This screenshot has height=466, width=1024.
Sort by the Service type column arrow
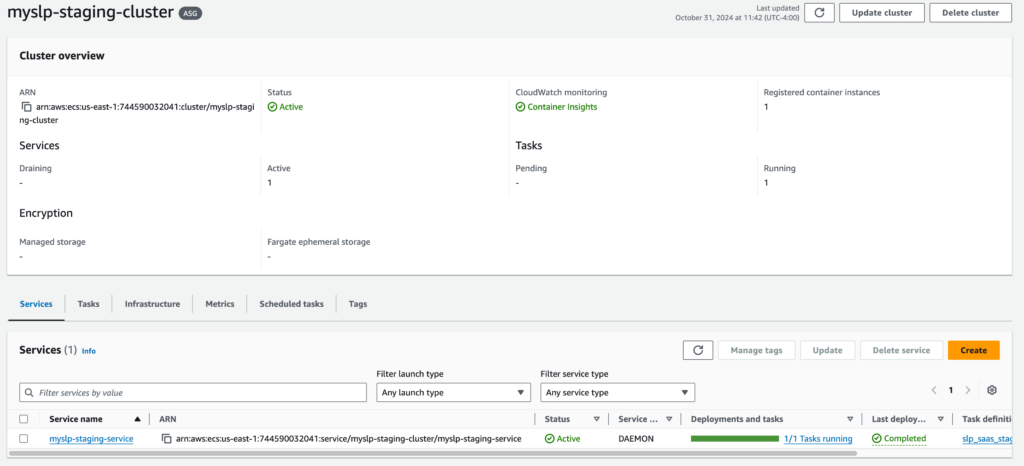click(669, 419)
